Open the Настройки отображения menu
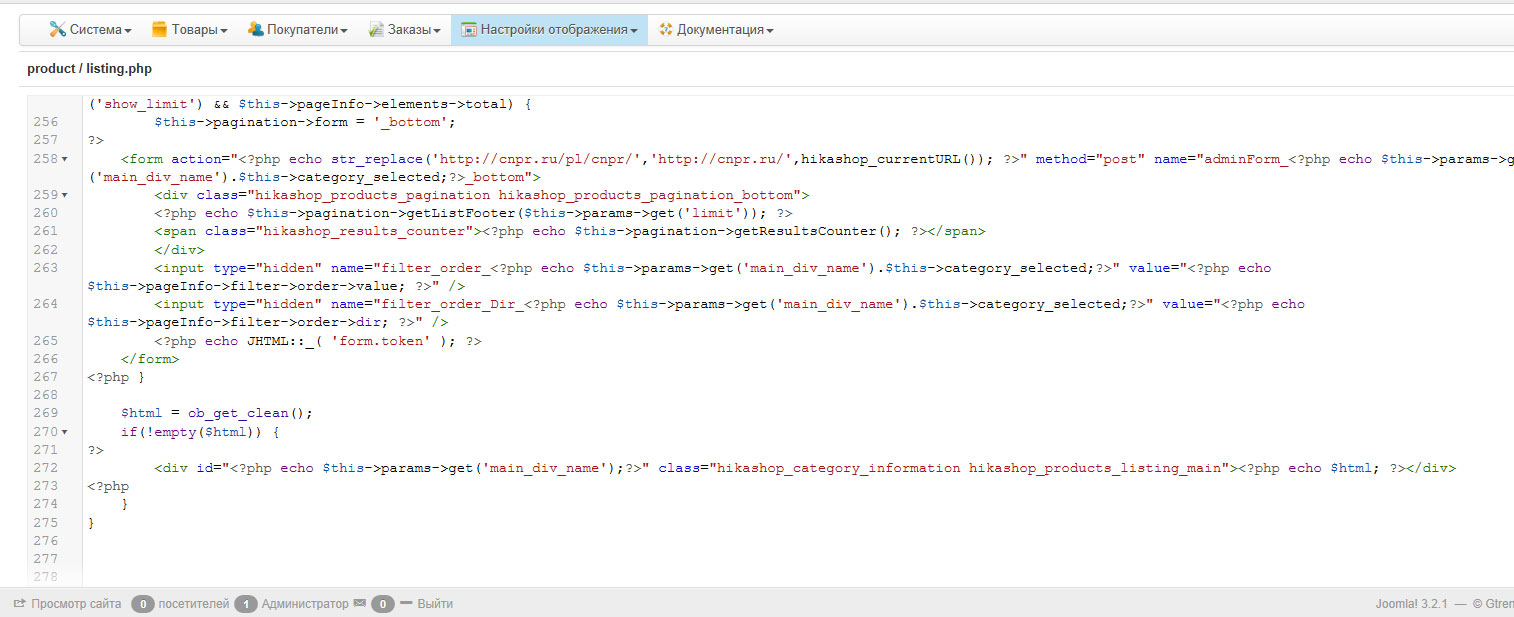Image resolution: width=1514 pixels, height=617 pixels. click(549, 30)
